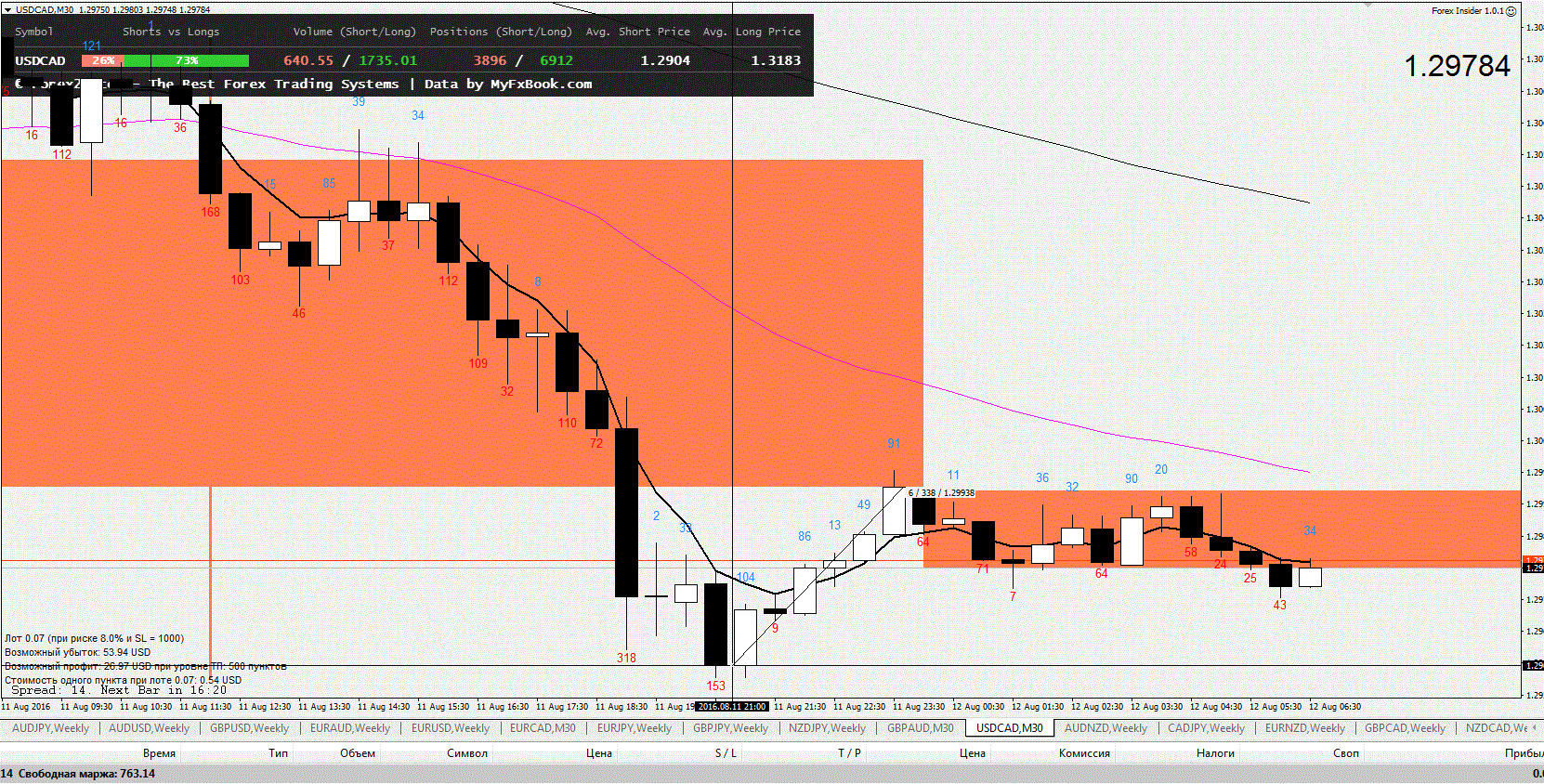1544x784 pixels.
Task: Open the GBPJPY,Weekly chart tab
Action: click(730, 728)
